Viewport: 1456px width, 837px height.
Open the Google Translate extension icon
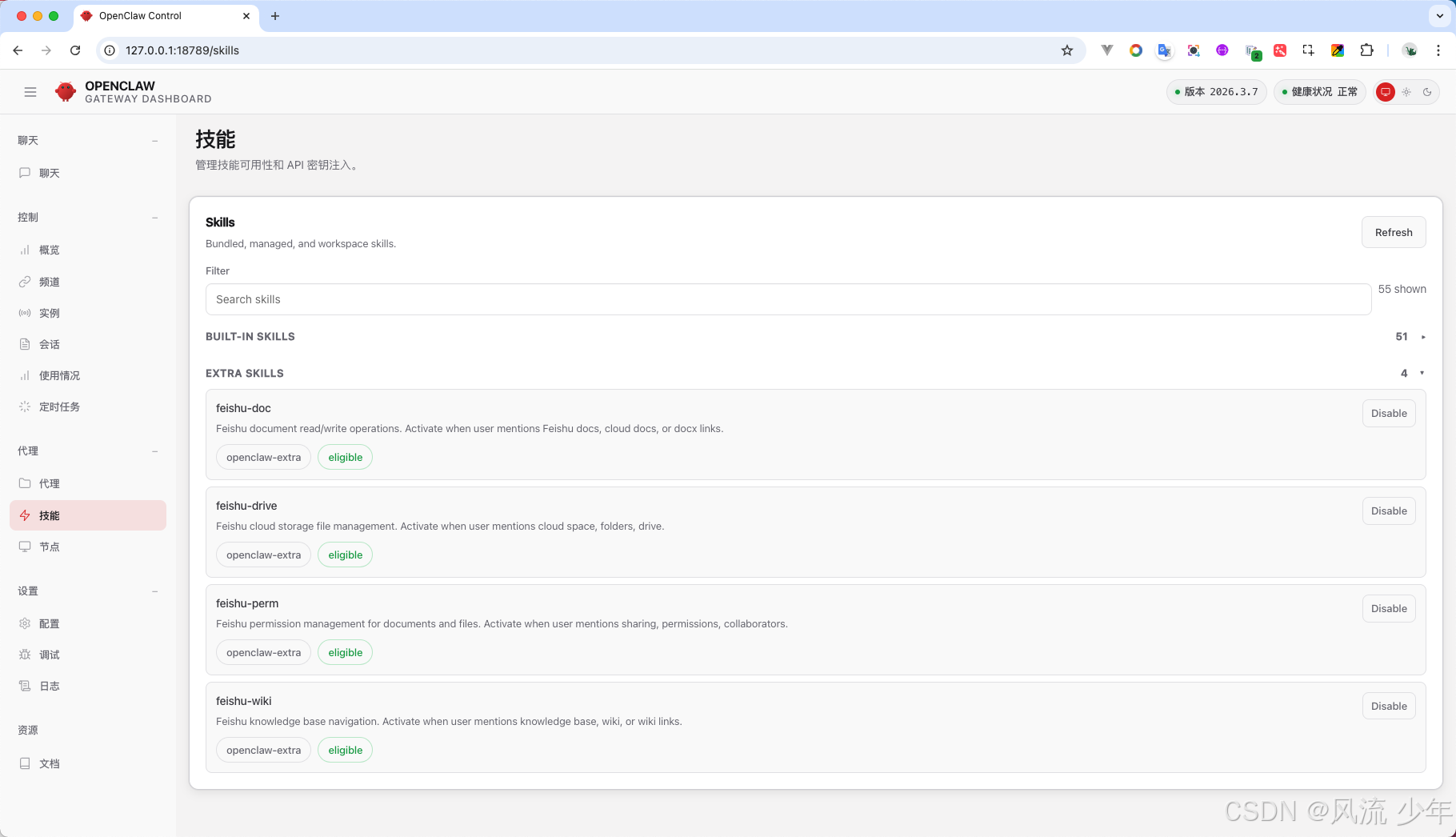tap(1164, 50)
